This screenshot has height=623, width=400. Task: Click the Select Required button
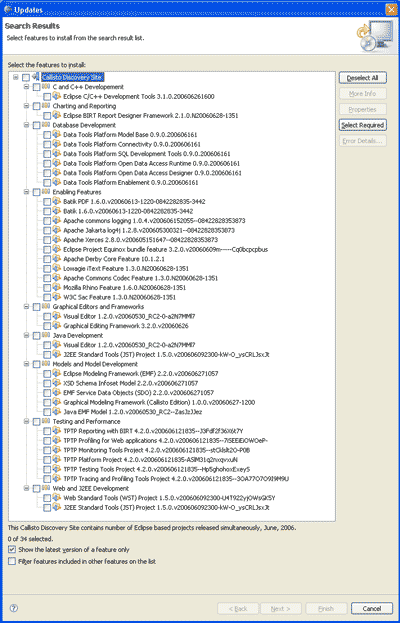[x=363, y=125]
